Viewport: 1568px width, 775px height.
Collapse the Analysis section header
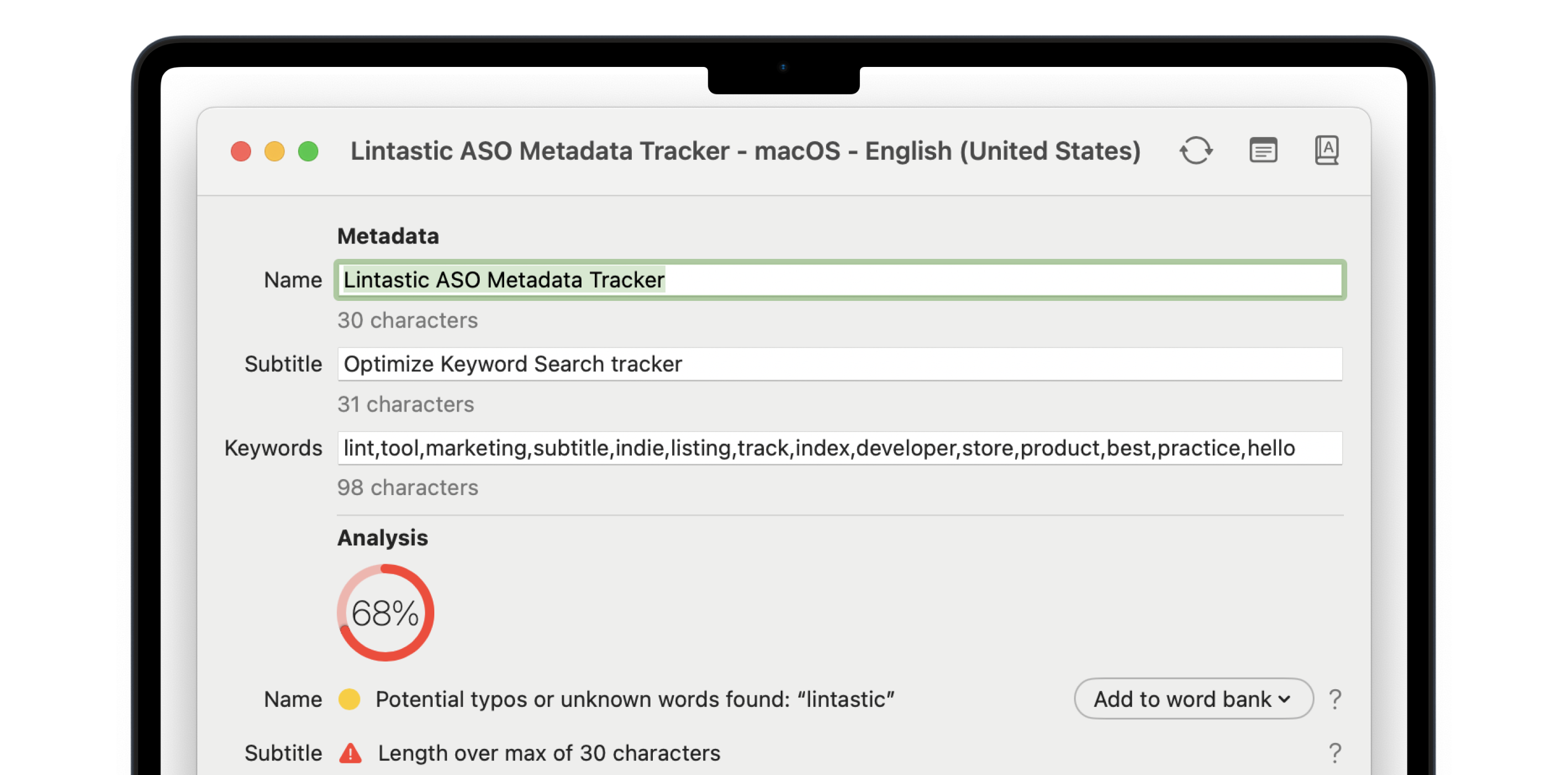point(382,538)
